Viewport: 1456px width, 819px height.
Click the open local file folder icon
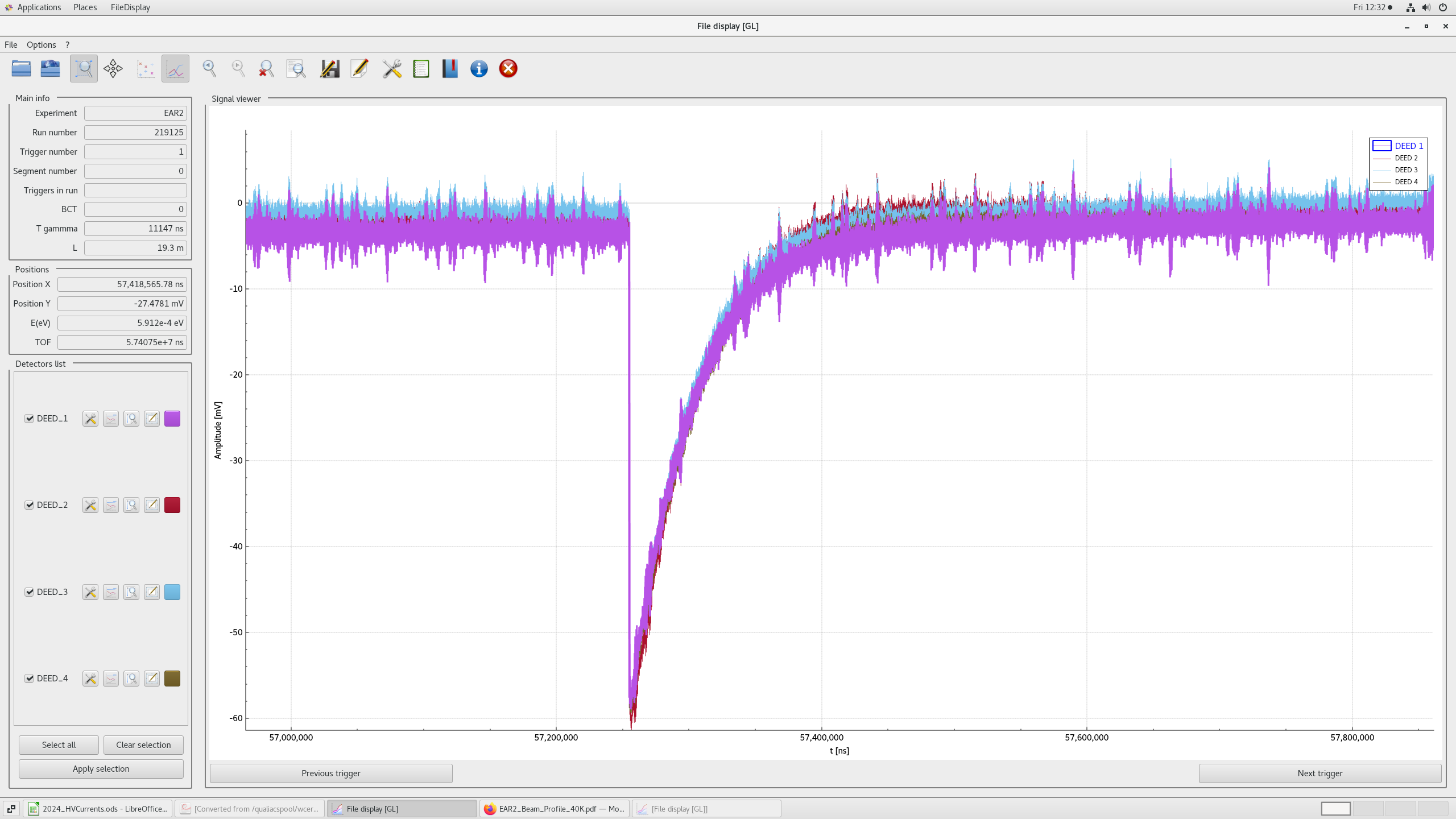click(x=21, y=69)
